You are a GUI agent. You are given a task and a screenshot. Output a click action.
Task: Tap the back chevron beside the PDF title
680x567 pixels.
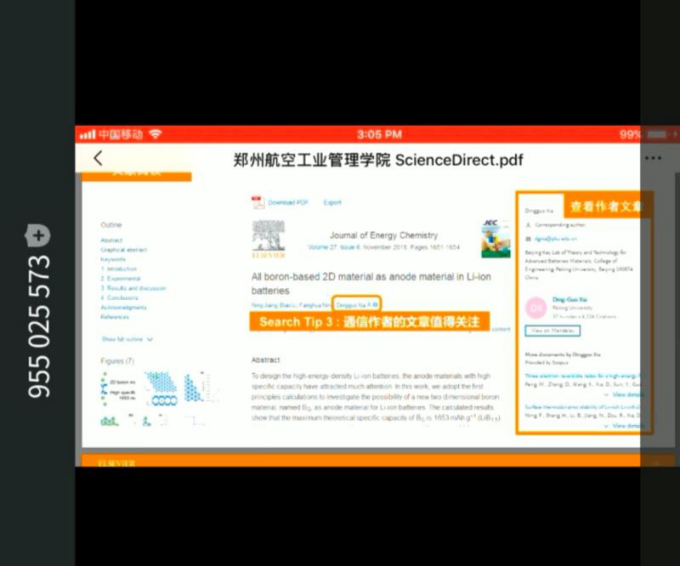98,158
